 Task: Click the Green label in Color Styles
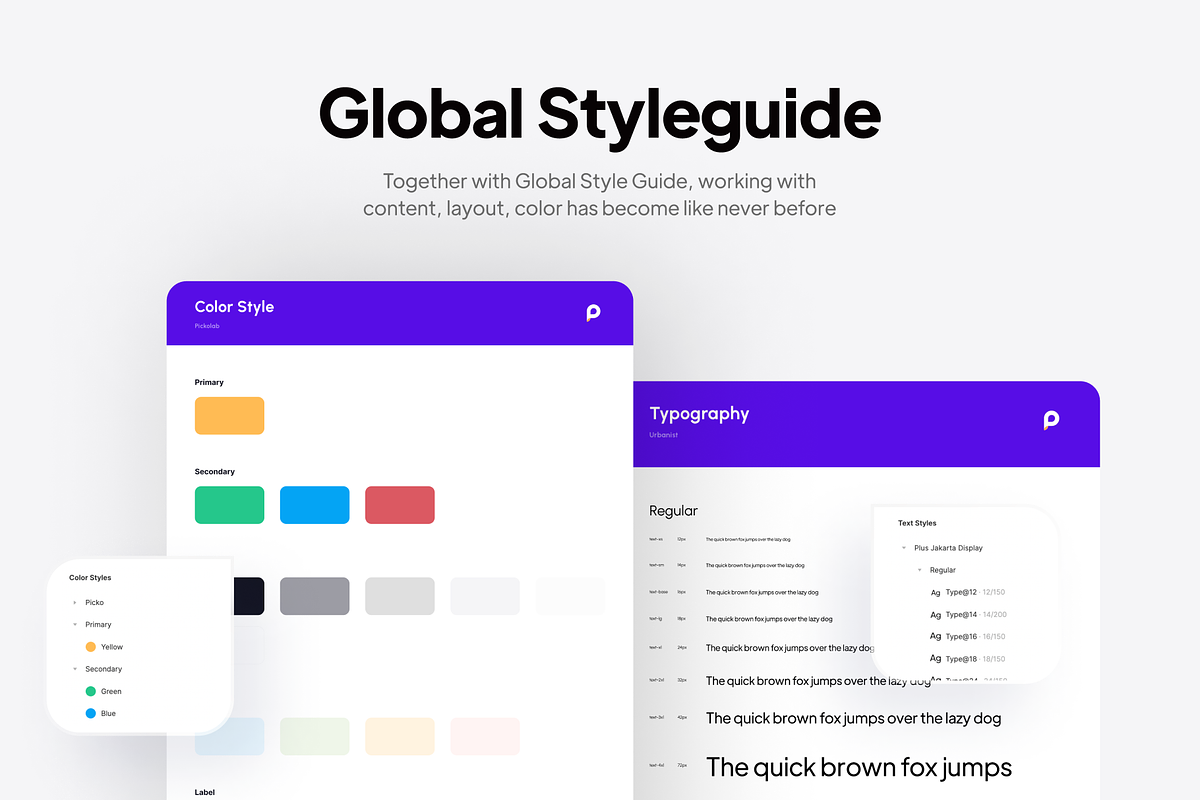[111, 691]
